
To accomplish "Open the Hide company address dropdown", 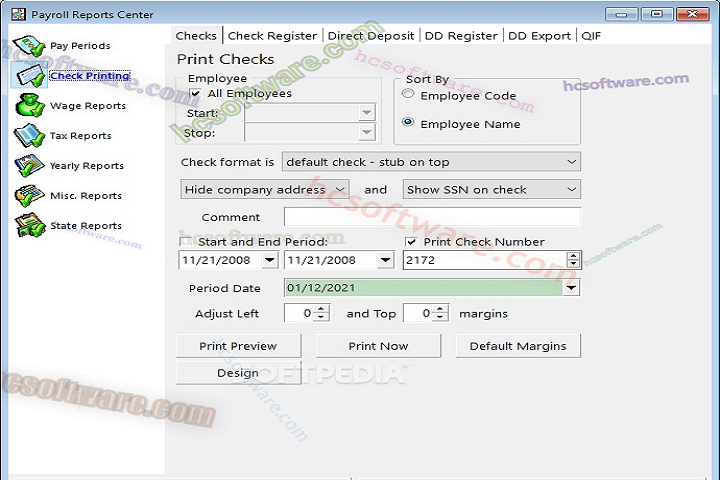I will tap(264, 189).
